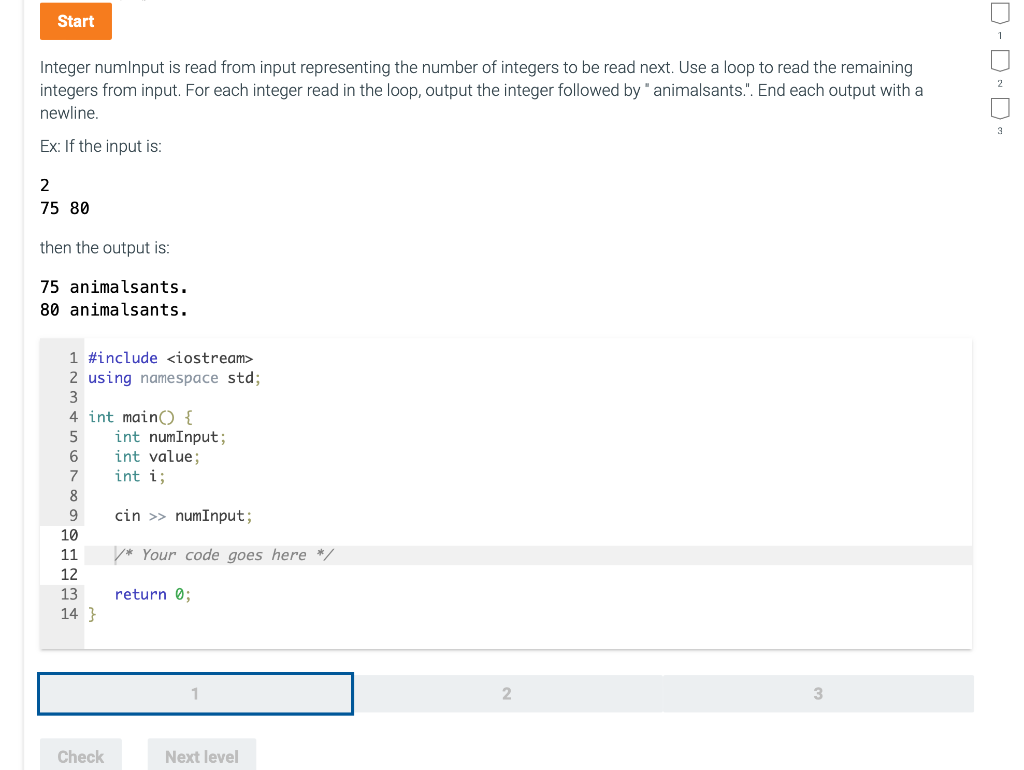This screenshot has height=770, width=1024.
Task: Switch to level tab 3
Action: pyautogui.click(x=818, y=692)
